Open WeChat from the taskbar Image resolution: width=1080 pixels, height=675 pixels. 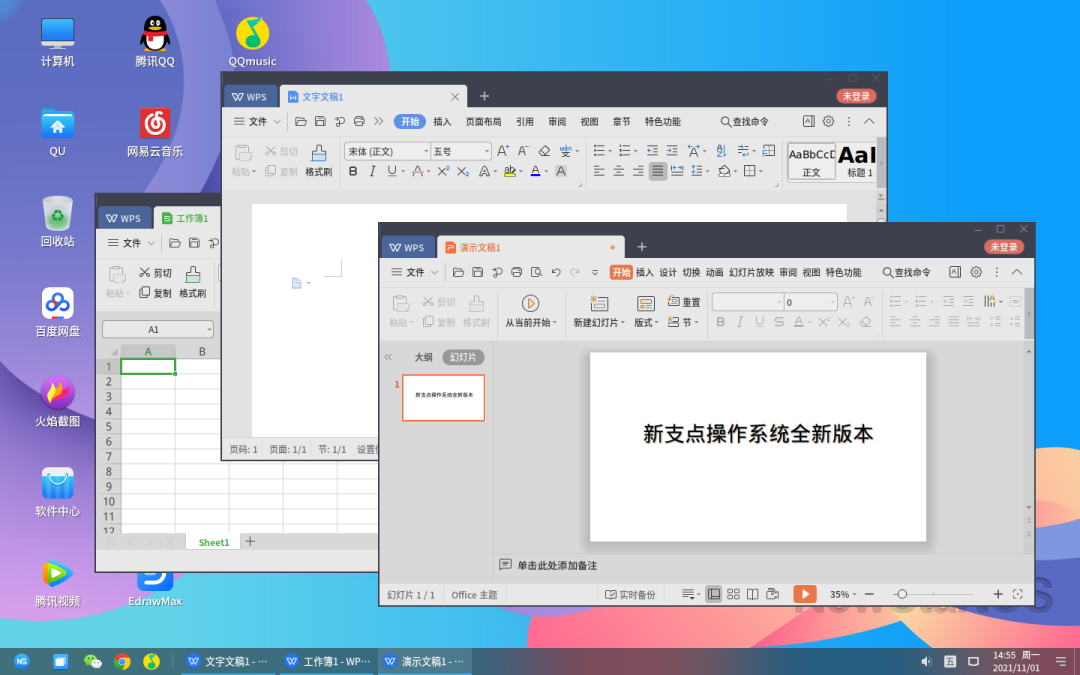click(92, 661)
